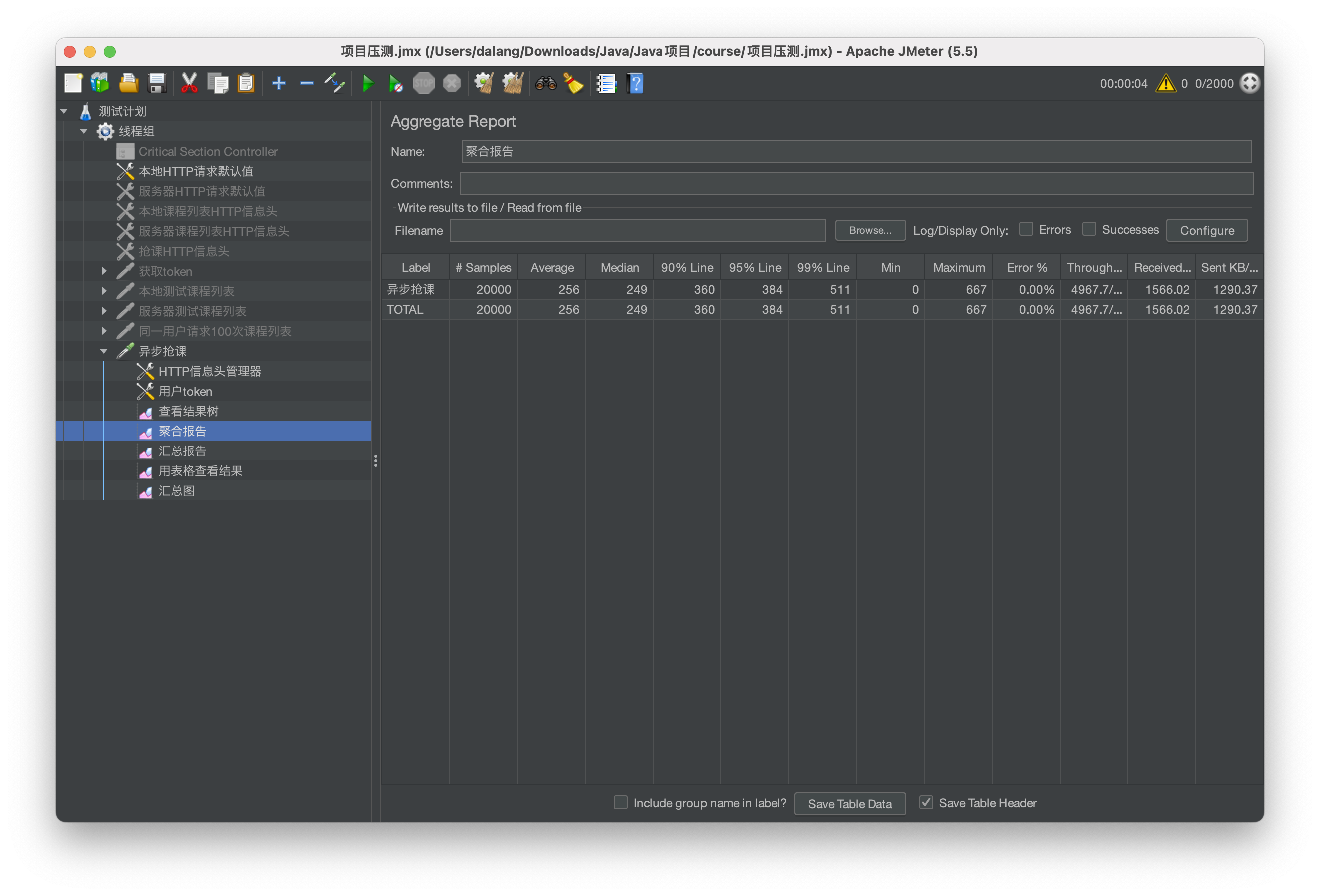This screenshot has width=1320, height=896.
Task: Click the Save test plan floppy icon
Action: (x=156, y=83)
